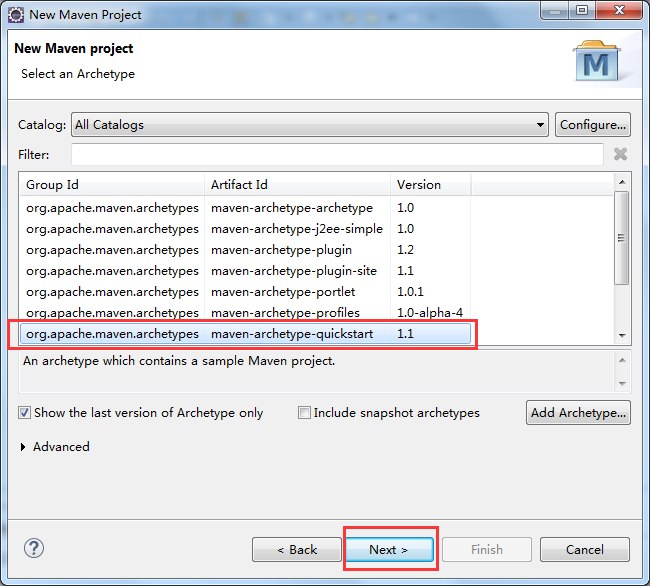Minimize the New Maven Project window

[x=555, y=10]
